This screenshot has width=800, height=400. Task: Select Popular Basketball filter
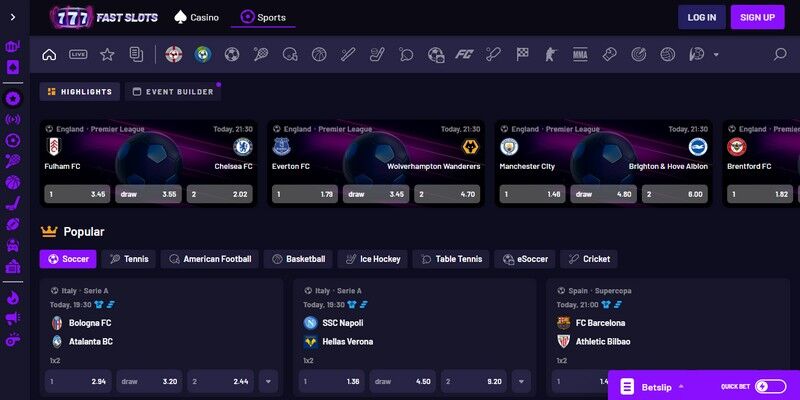(298, 259)
